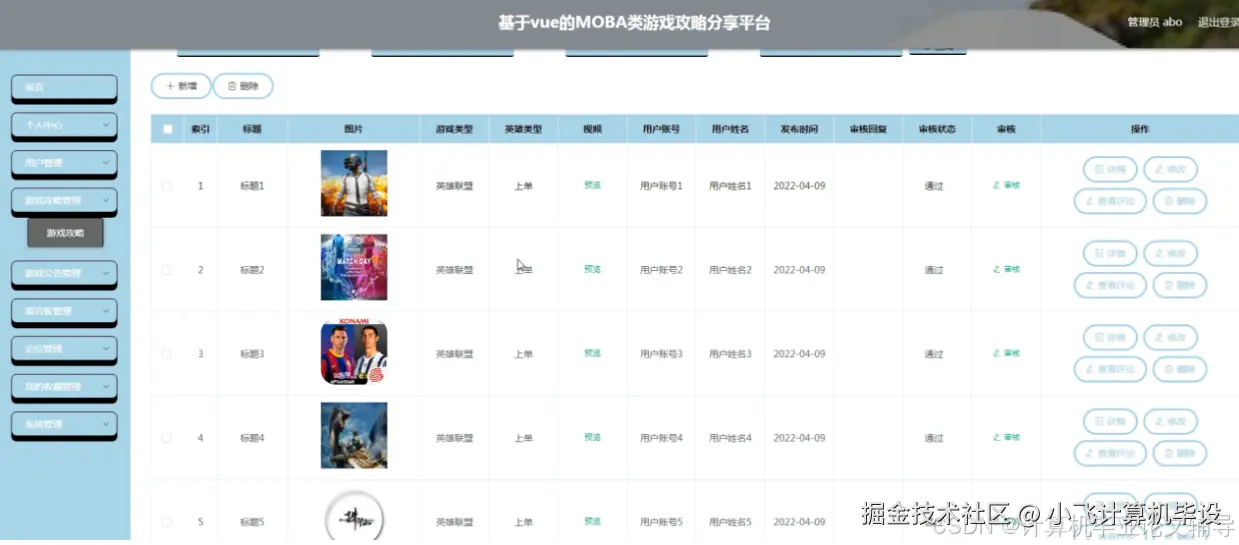1239x545 pixels.
Task: Click the 标题 column header
Action: tap(252, 130)
